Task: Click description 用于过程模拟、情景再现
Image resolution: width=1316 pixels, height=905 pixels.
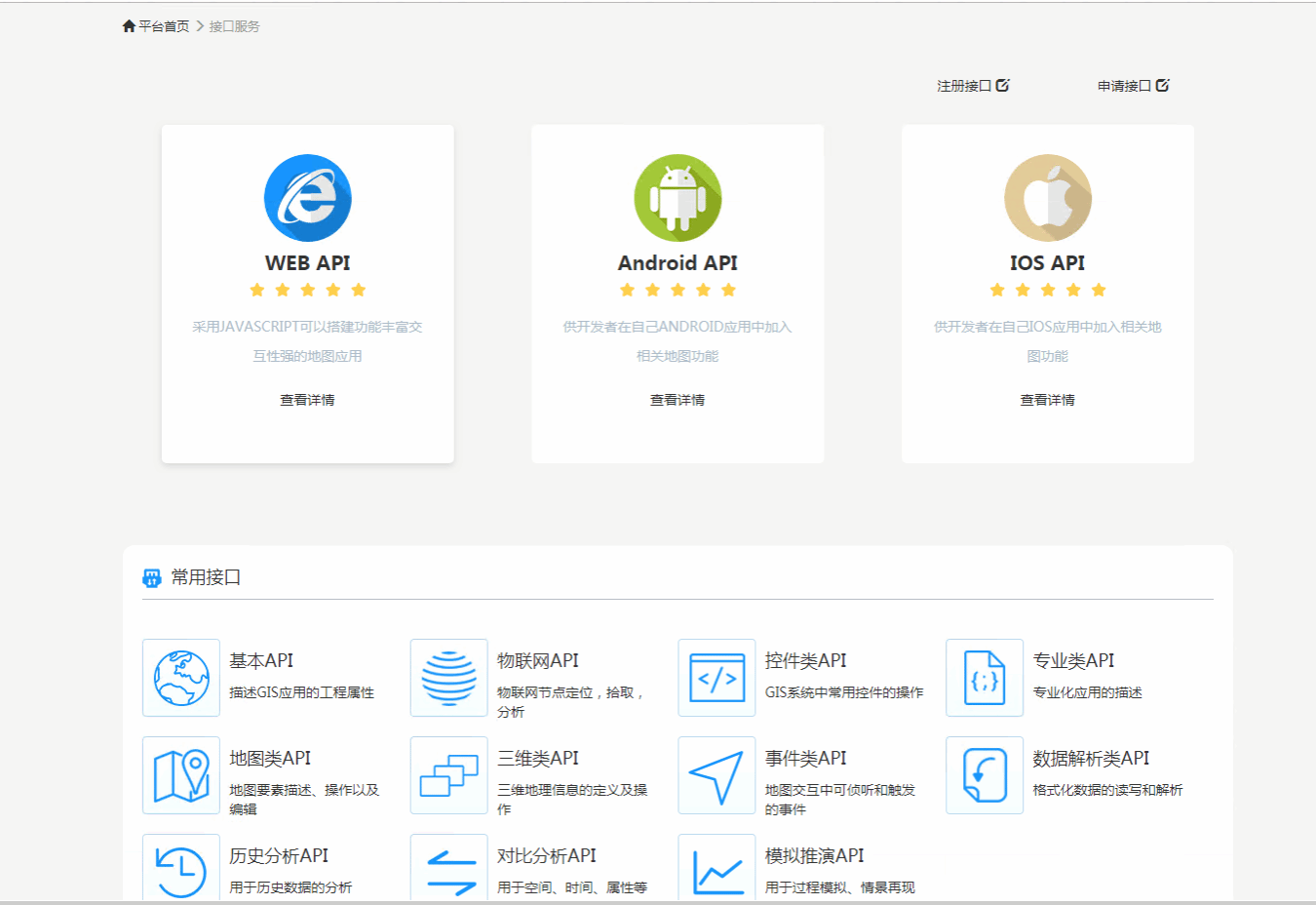Action: pyautogui.click(x=840, y=887)
